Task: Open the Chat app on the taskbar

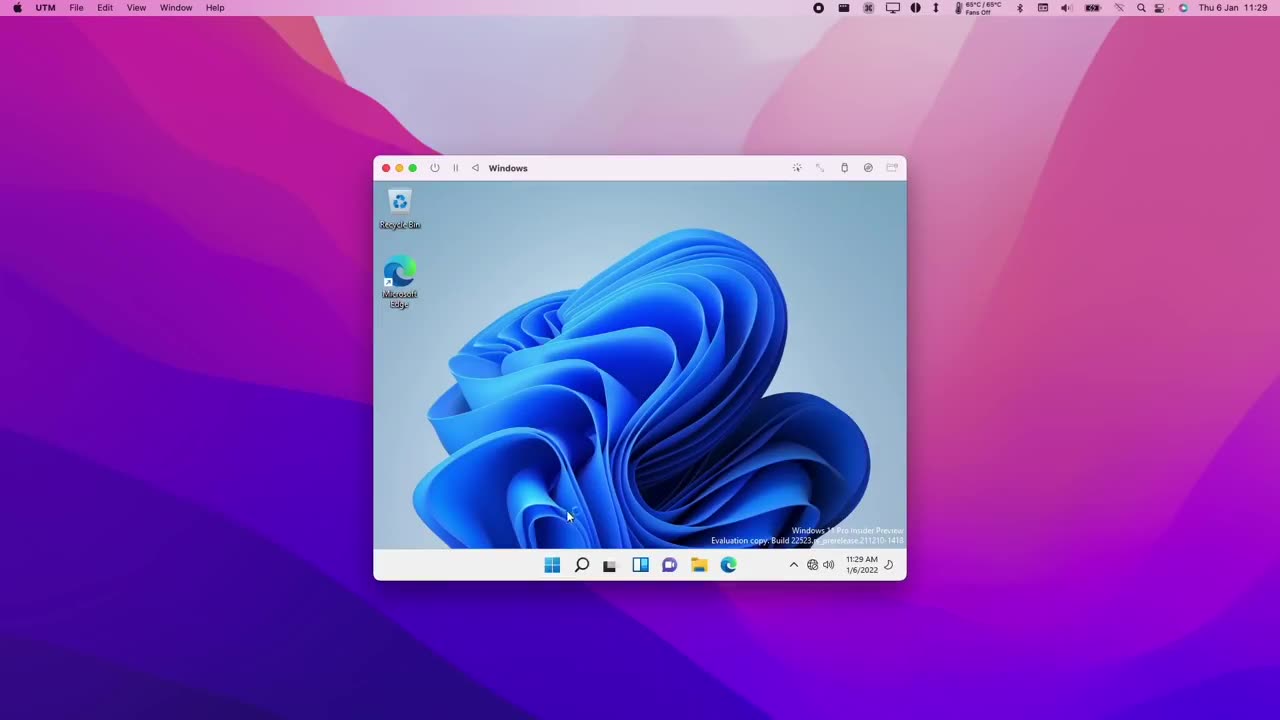Action: click(670, 565)
